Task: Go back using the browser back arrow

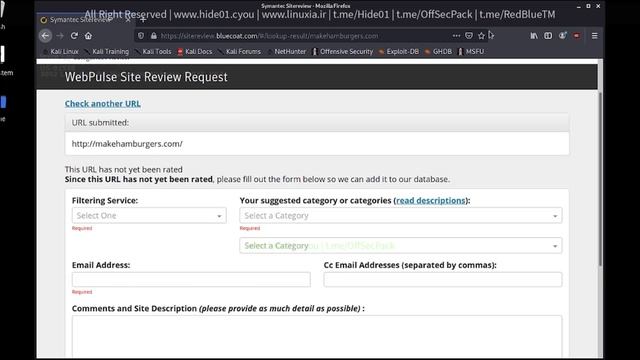Action: pos(45,36)
